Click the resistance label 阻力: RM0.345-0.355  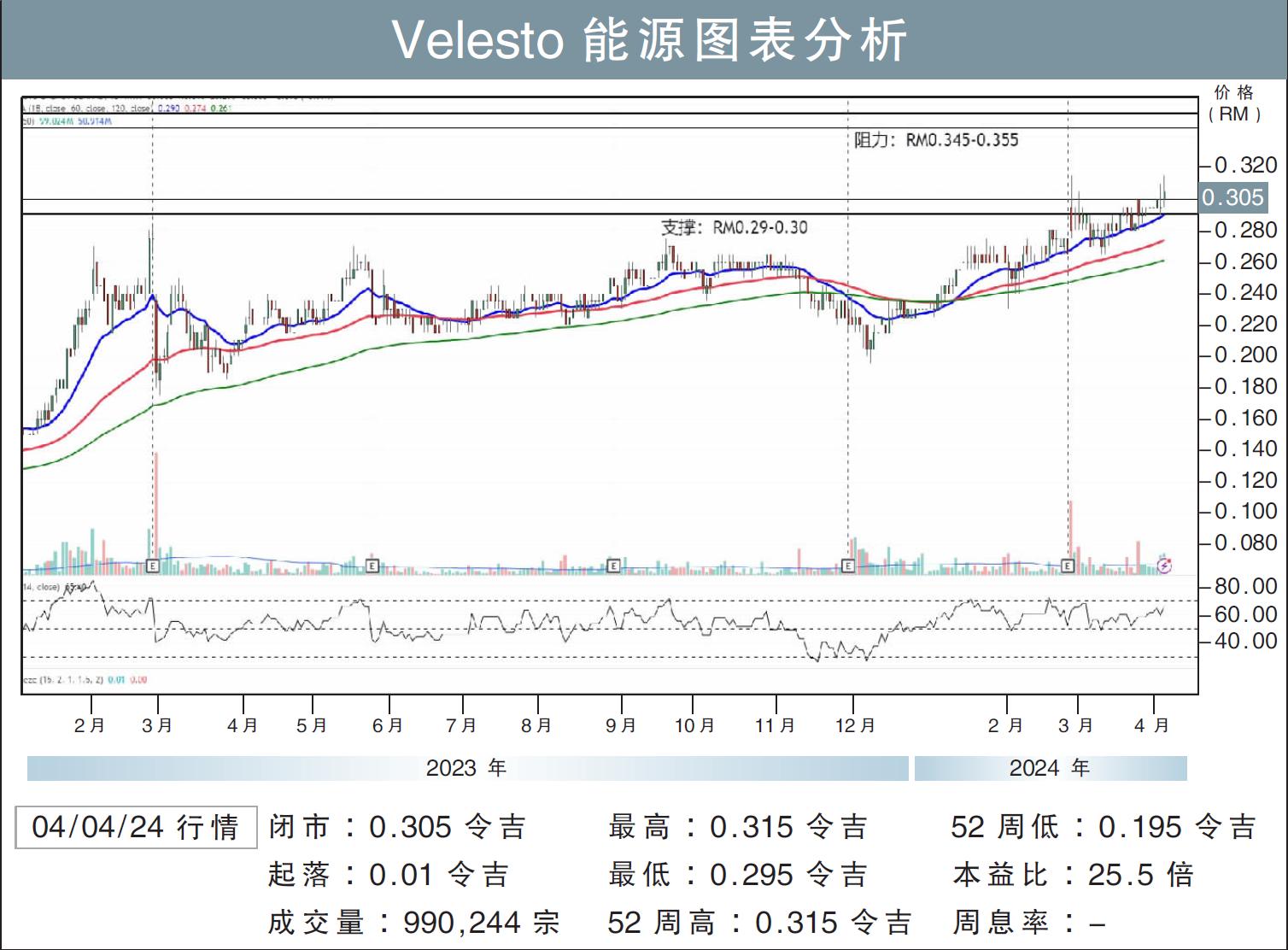click(x=937, y=140)
